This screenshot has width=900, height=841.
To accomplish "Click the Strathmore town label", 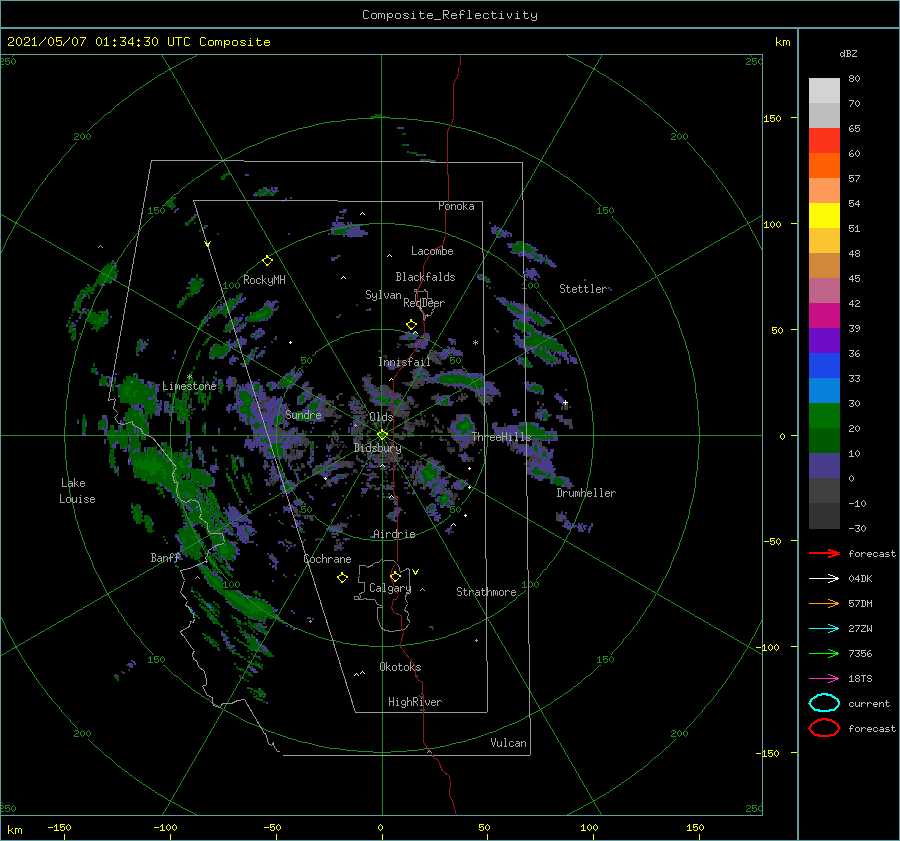I will click(x=486, y=592).
